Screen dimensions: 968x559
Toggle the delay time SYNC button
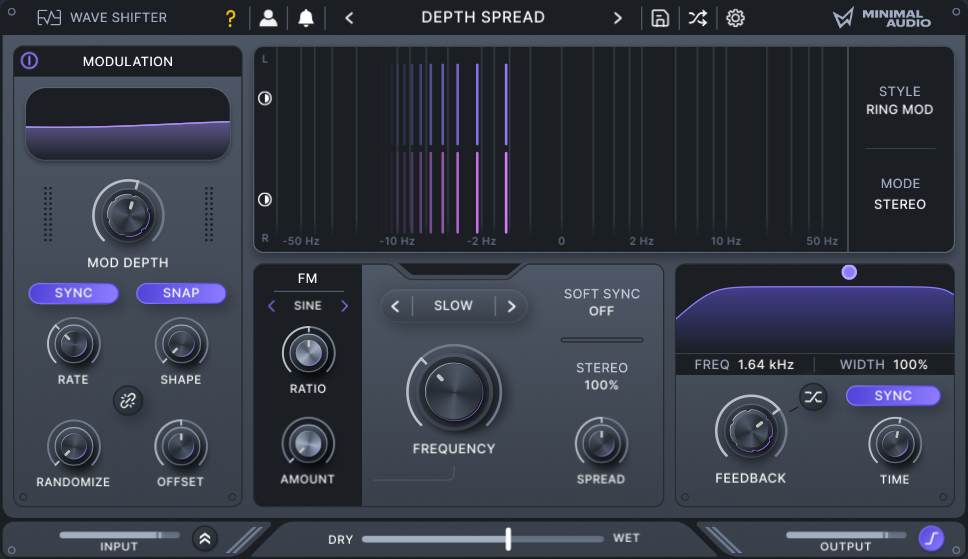coord(893,396)
